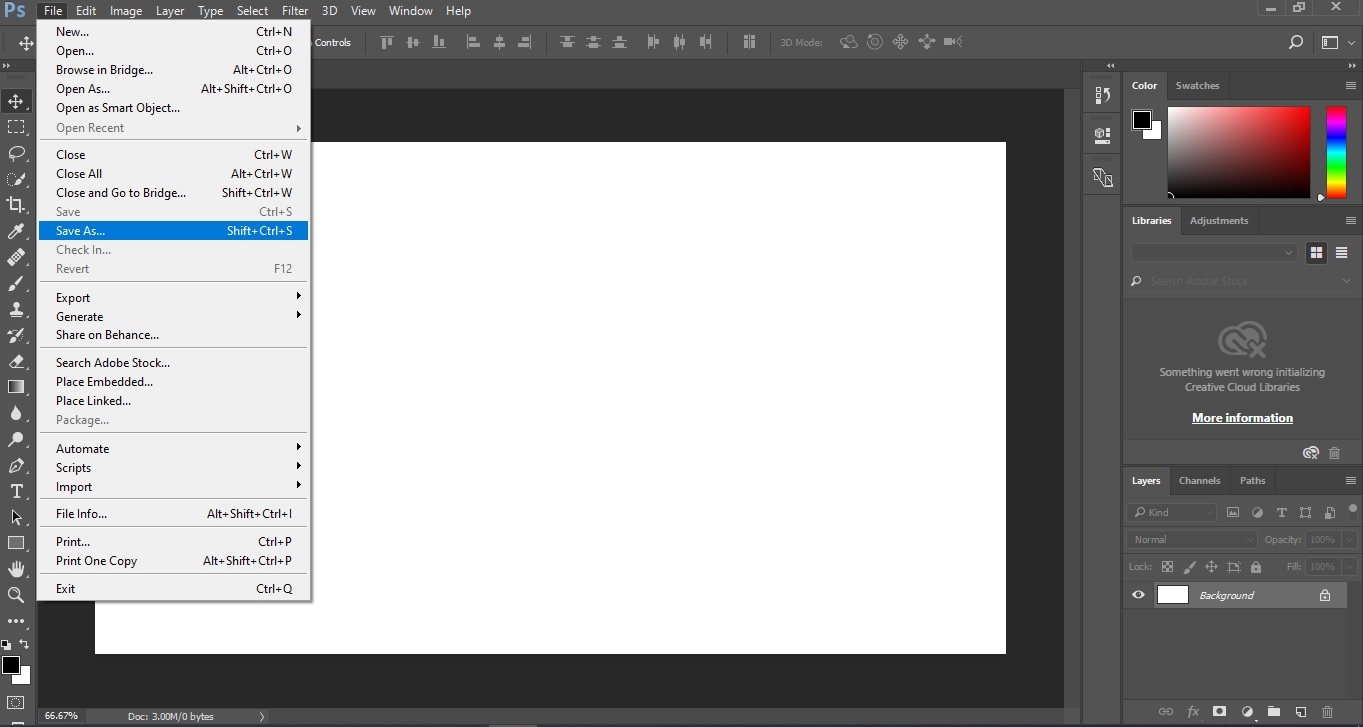Select the Eraser tool
This screenshot has height=727, width=1363.
click(16, 361)
